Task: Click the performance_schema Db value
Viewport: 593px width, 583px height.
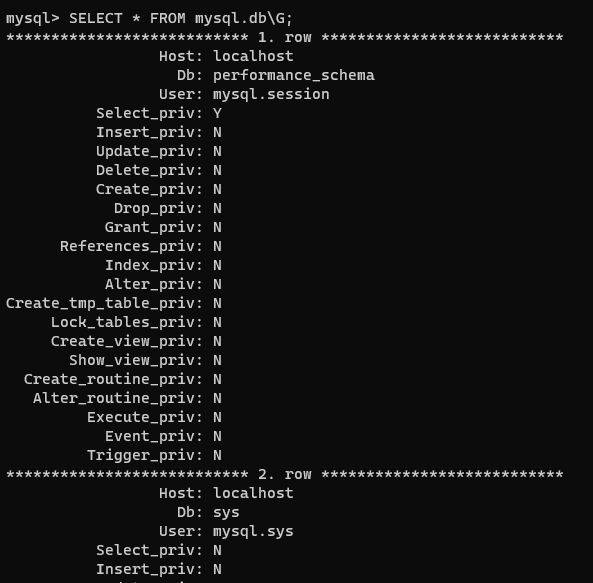Action: (293, 76)
